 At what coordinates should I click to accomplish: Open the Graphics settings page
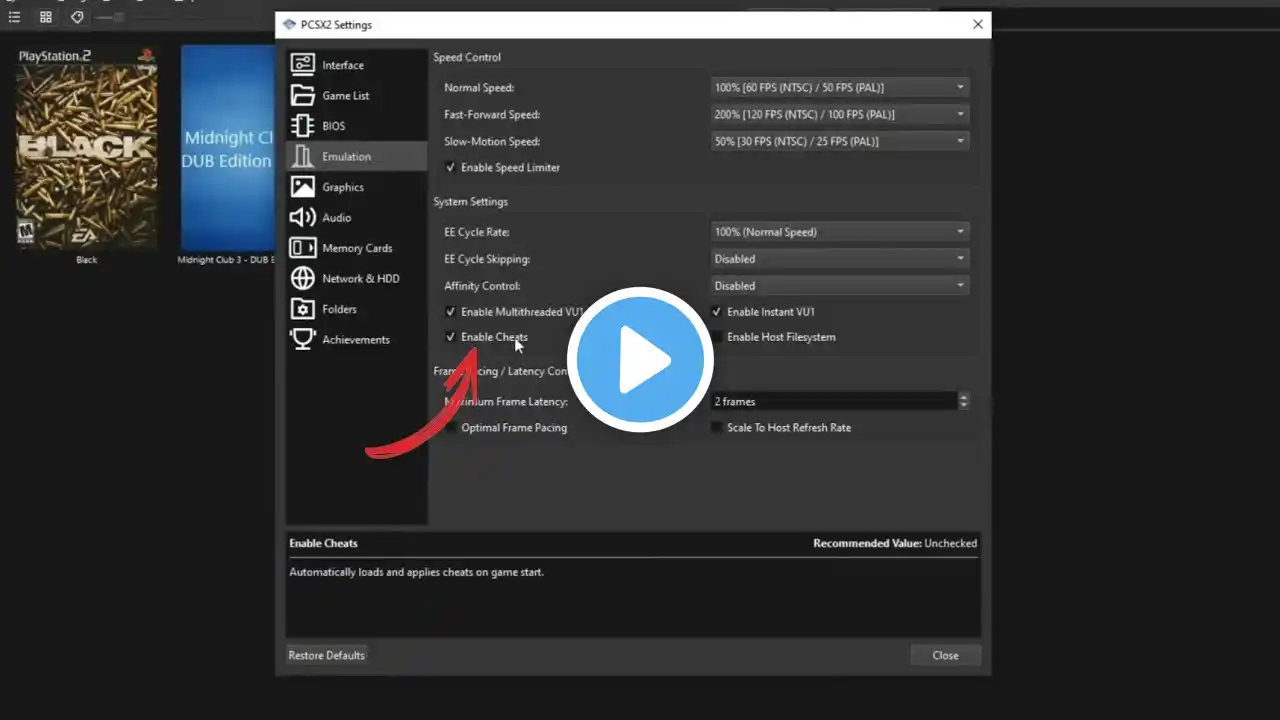[x=356, y=187]
